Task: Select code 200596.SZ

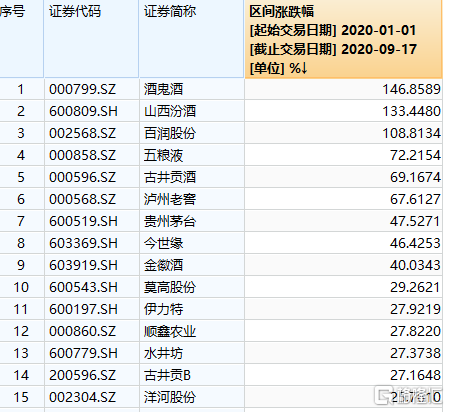Action: tap(82, 375)
